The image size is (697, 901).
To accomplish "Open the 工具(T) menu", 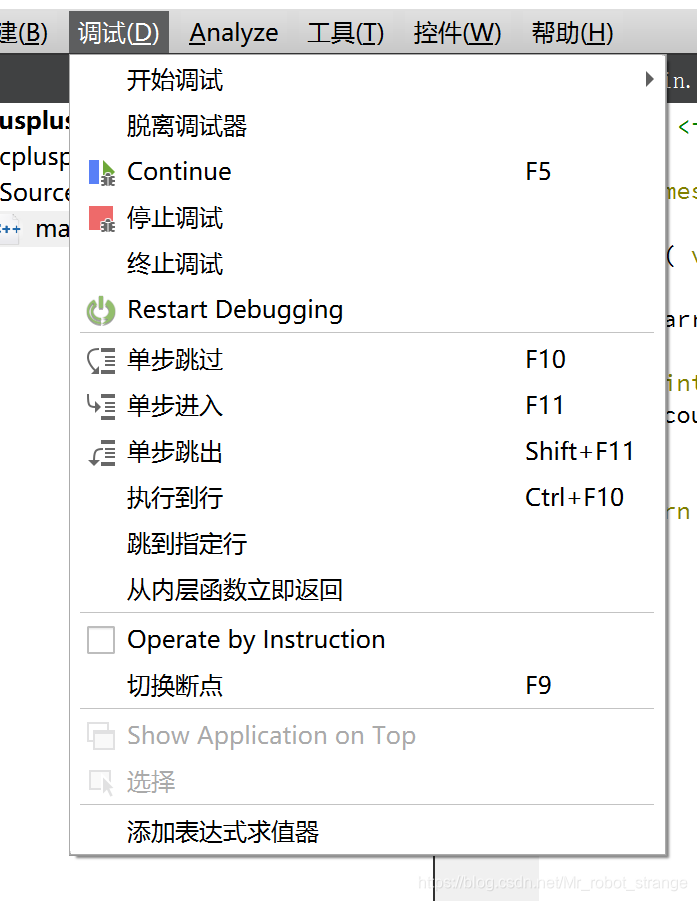I will point(346,33).
